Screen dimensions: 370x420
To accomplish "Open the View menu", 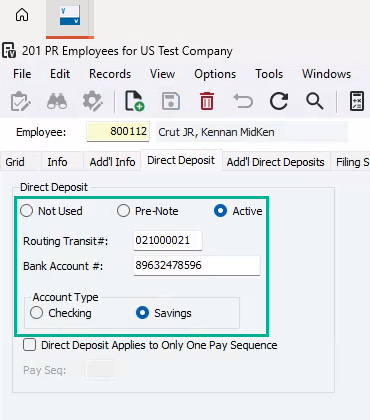I will point(162,74).
